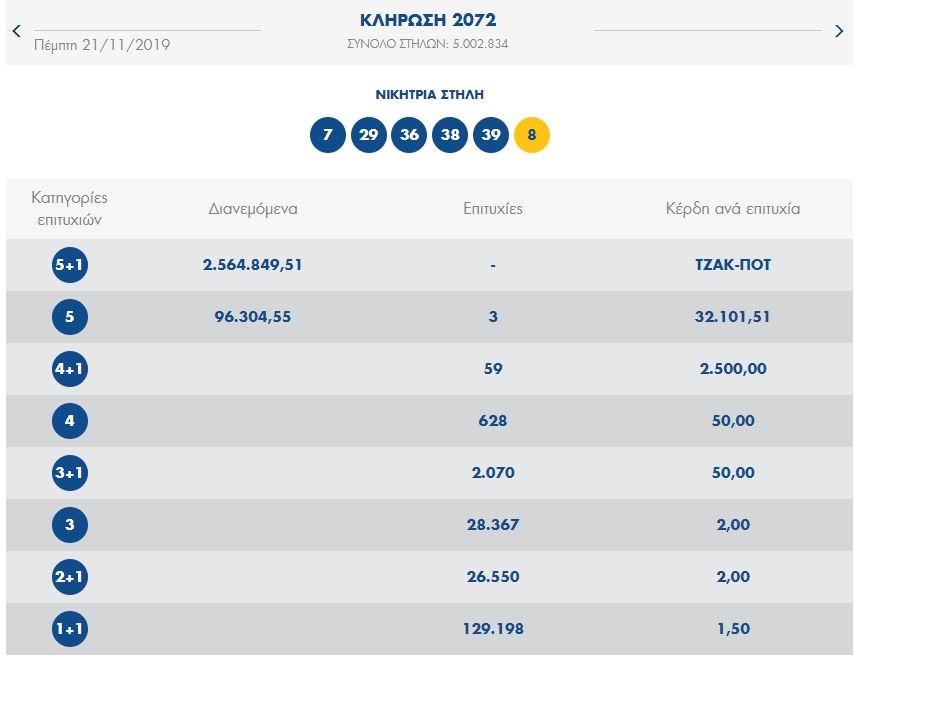Click the Διανεμόμενα column header

point(253,209)
